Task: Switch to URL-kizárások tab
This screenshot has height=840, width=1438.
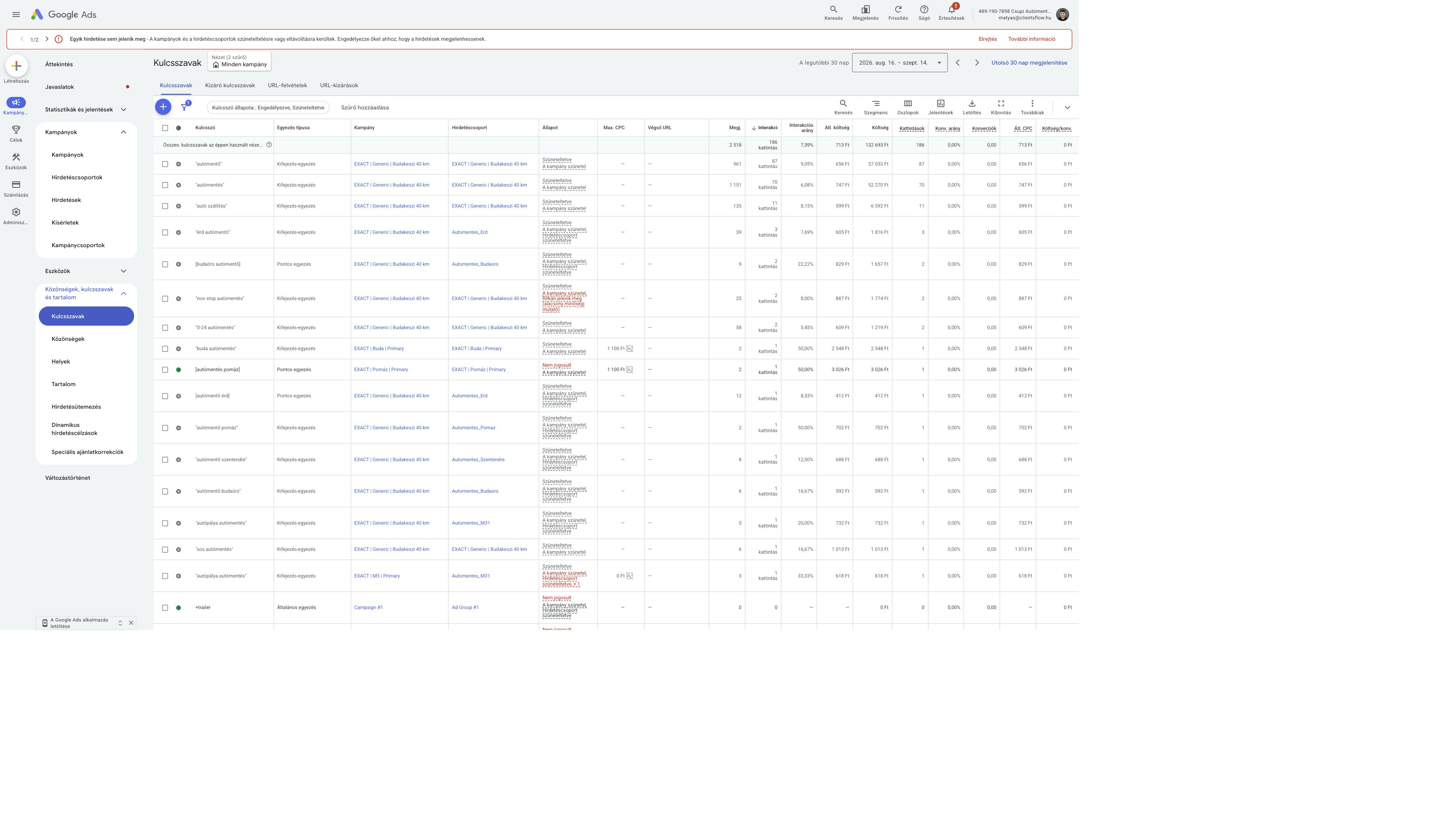Action: [x=339, y=86]
